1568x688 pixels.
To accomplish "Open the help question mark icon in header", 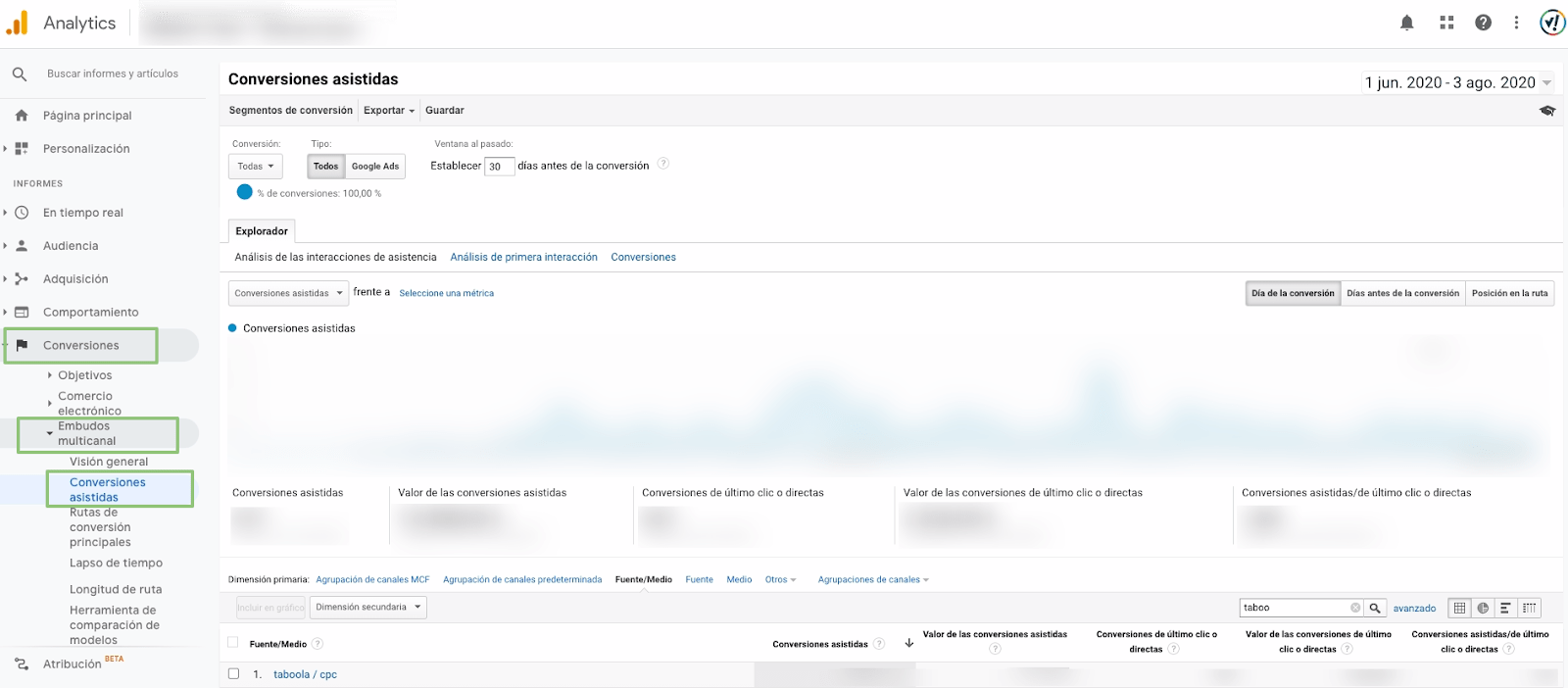I will [x=1483, y=23].
